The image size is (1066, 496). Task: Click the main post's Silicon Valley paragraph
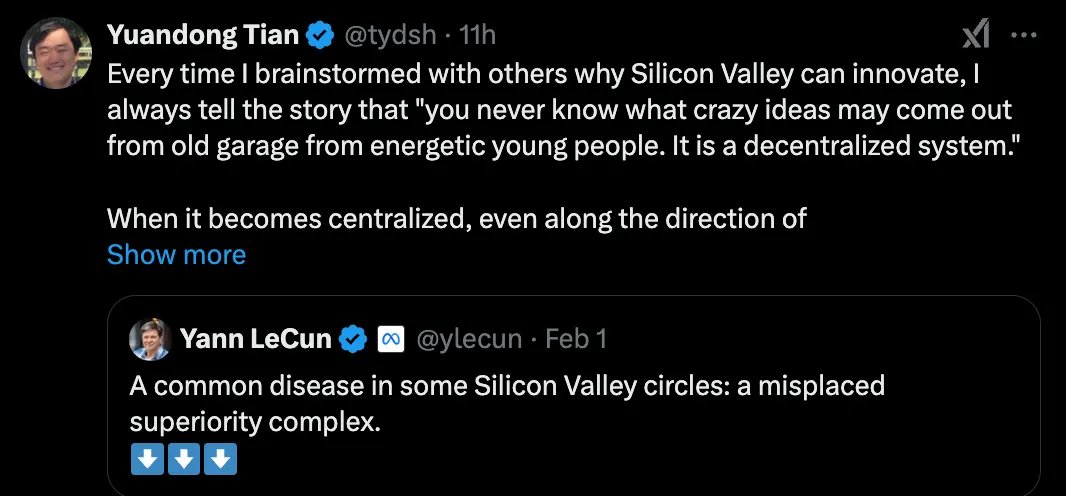[558, 108]
